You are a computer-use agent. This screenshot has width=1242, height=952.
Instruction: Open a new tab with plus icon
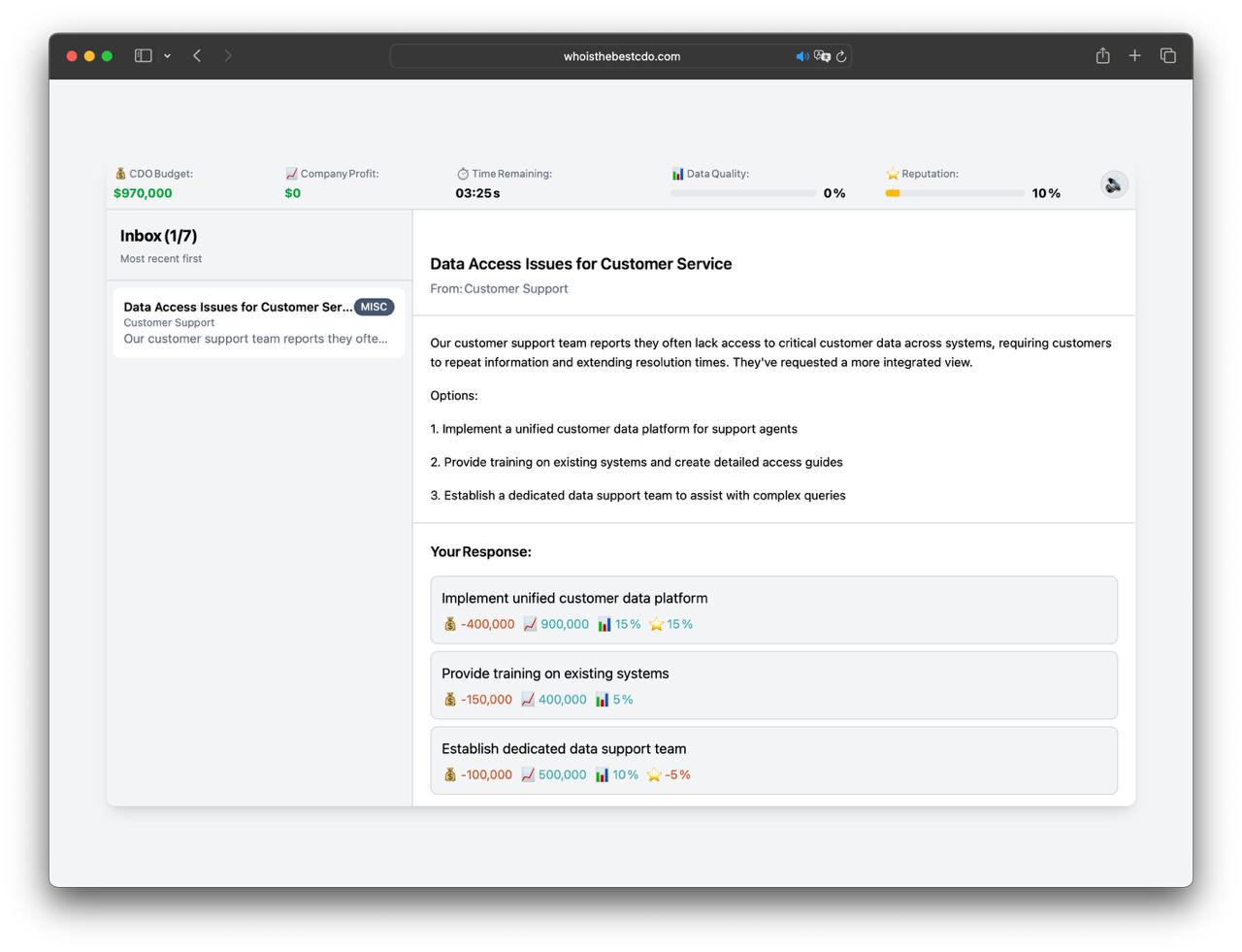coord(1134,56)
